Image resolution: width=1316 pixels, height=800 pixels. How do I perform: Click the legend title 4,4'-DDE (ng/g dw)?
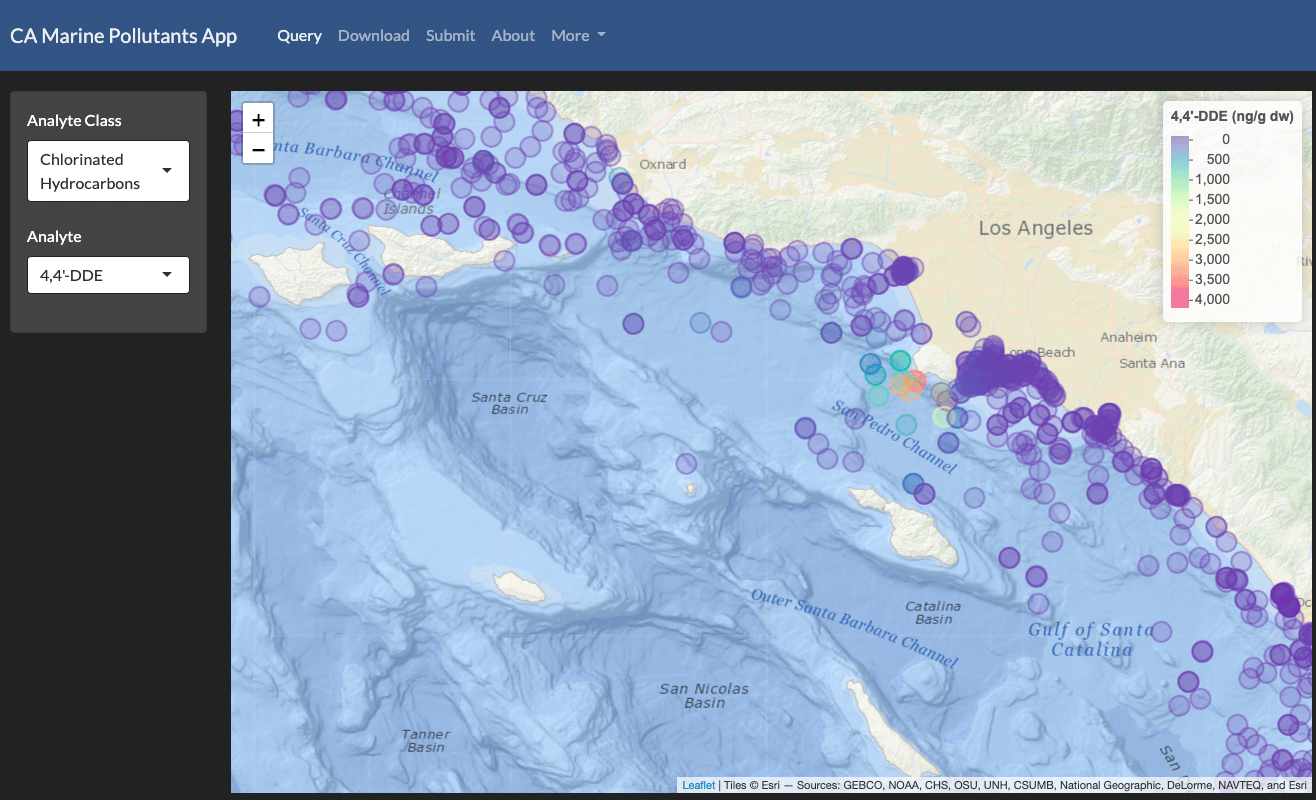tap(1232, 116)
